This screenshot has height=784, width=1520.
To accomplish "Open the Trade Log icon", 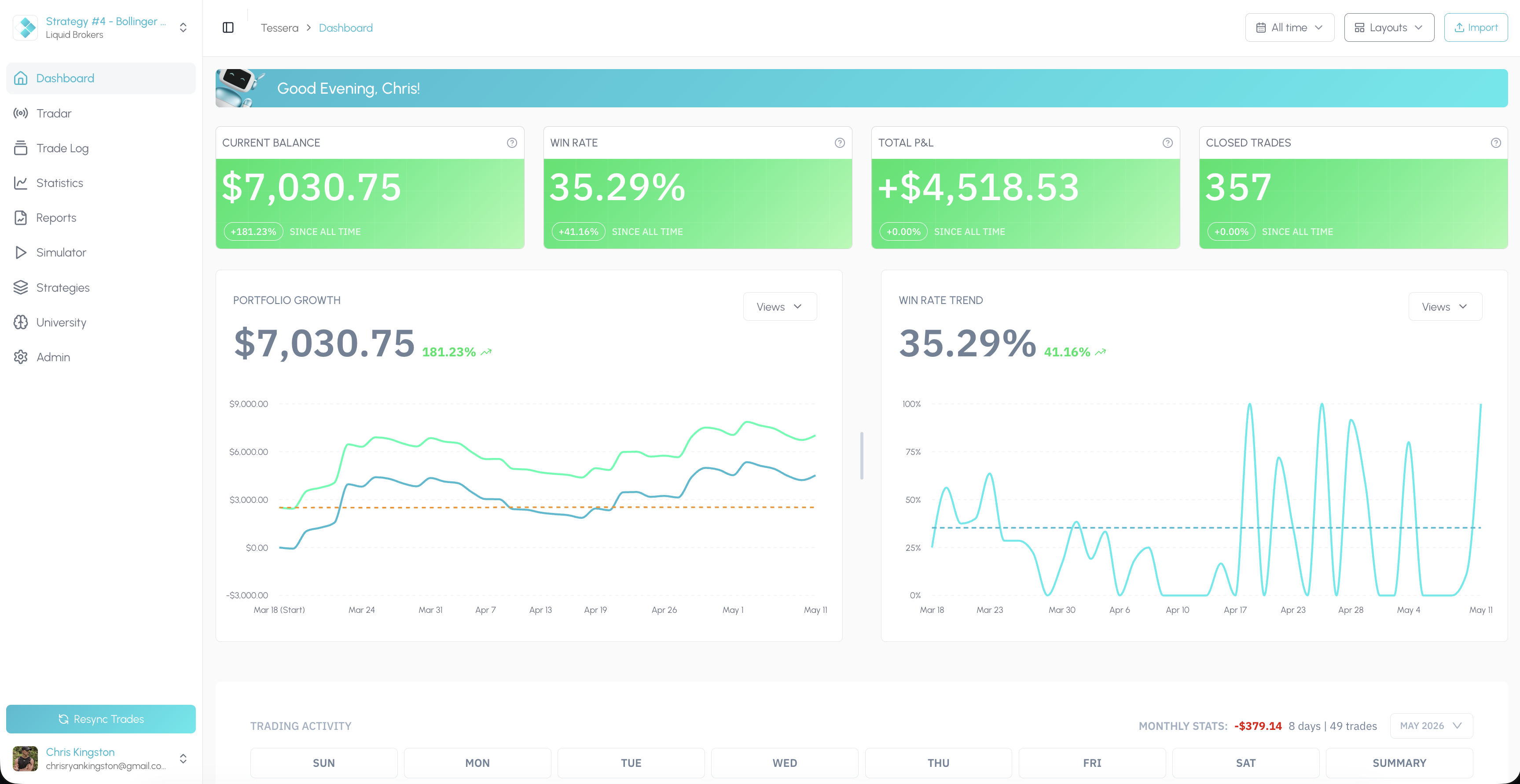I will coord(21,148).
